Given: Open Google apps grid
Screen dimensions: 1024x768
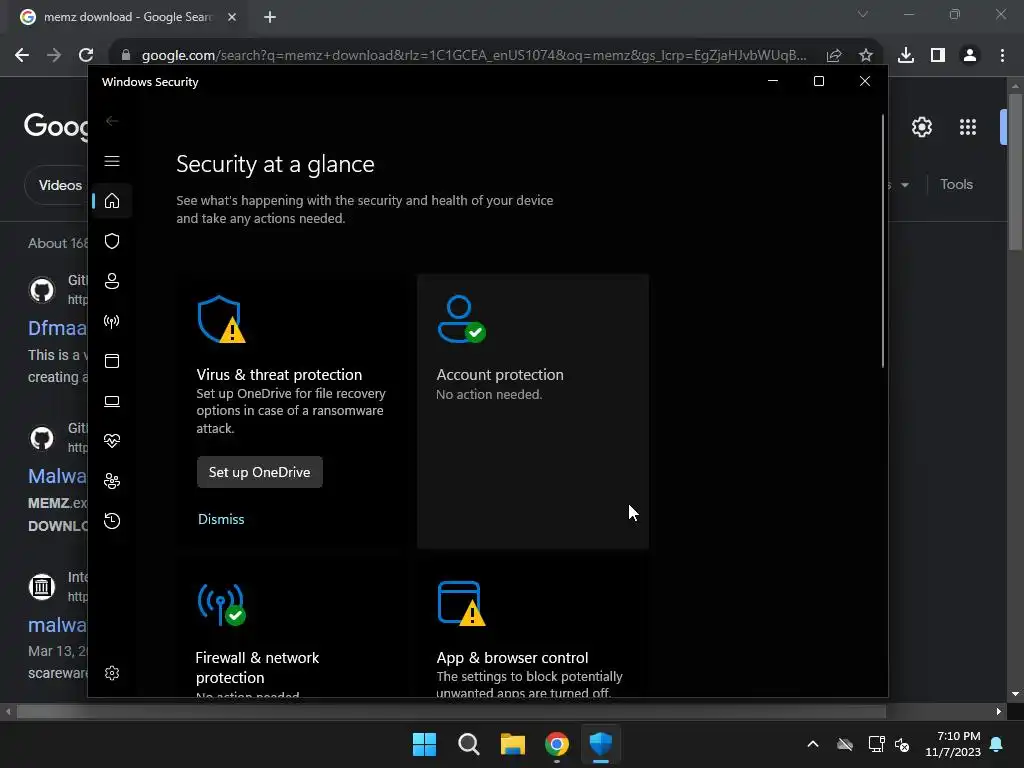Looking at the screenshot, I should click(968, 127).
